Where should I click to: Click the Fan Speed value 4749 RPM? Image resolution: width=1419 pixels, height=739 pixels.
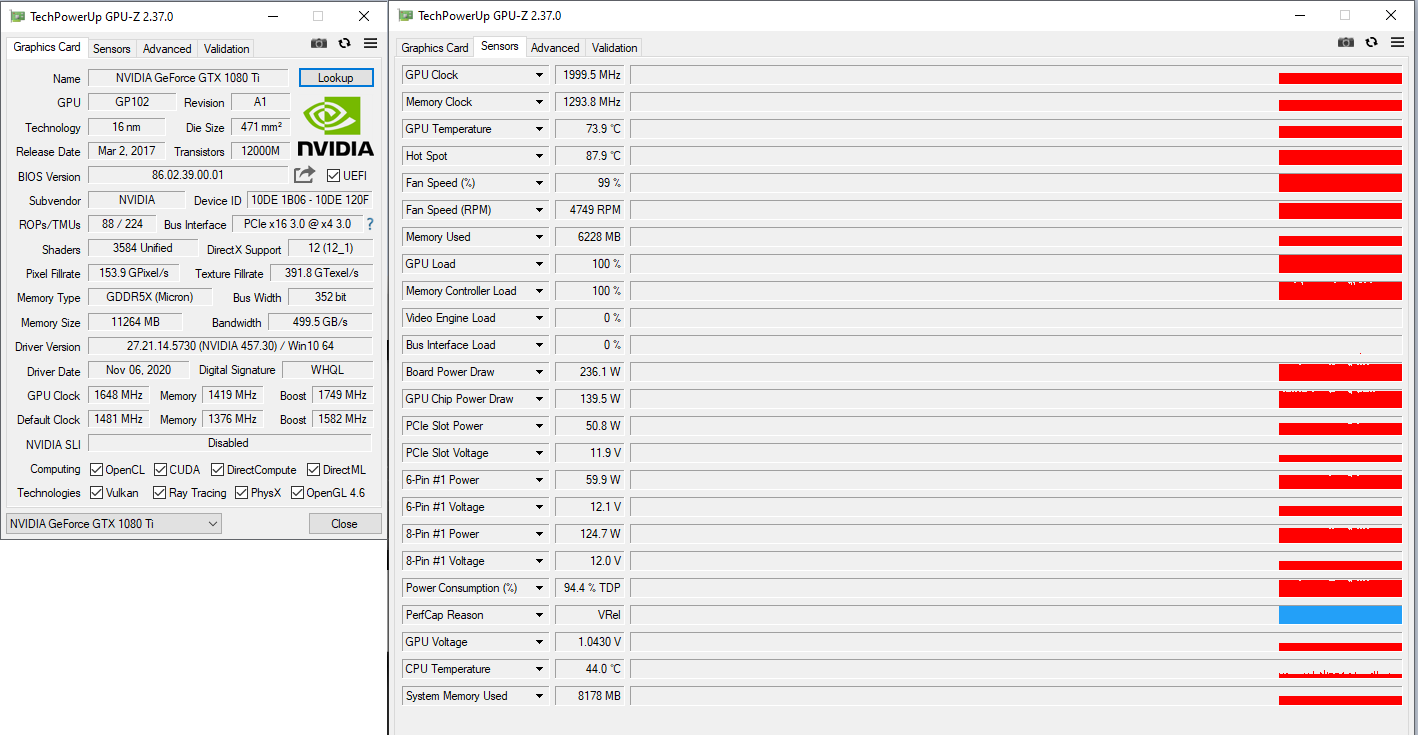pos(590,210)
